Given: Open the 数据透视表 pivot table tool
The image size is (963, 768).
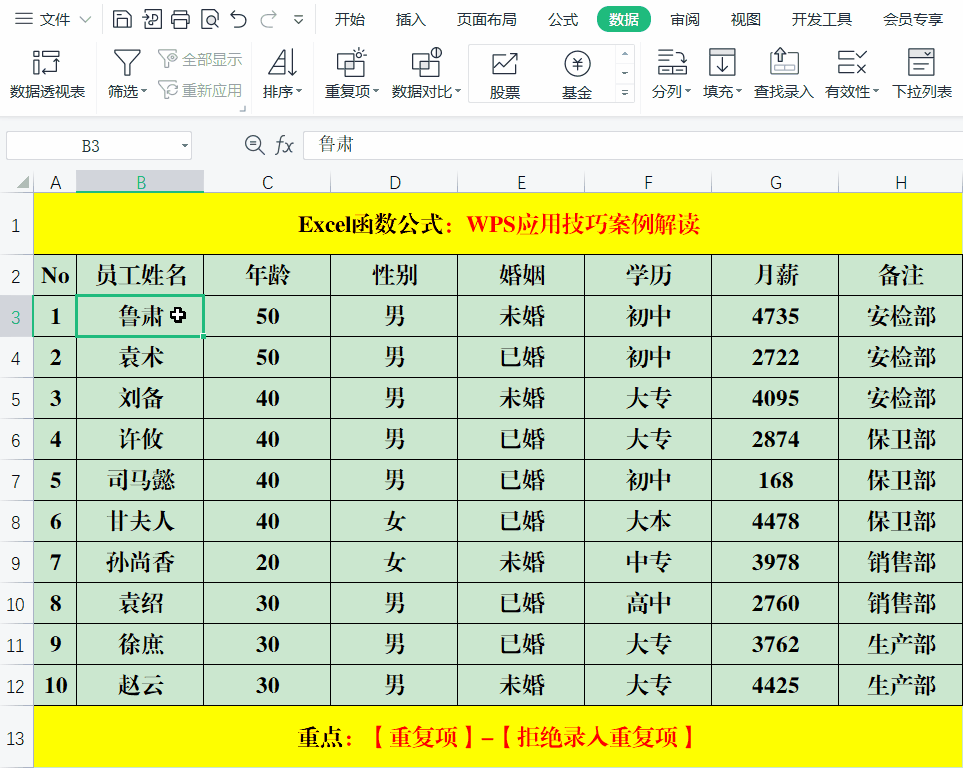Looking at the screenshot, I should pos(47,75).
